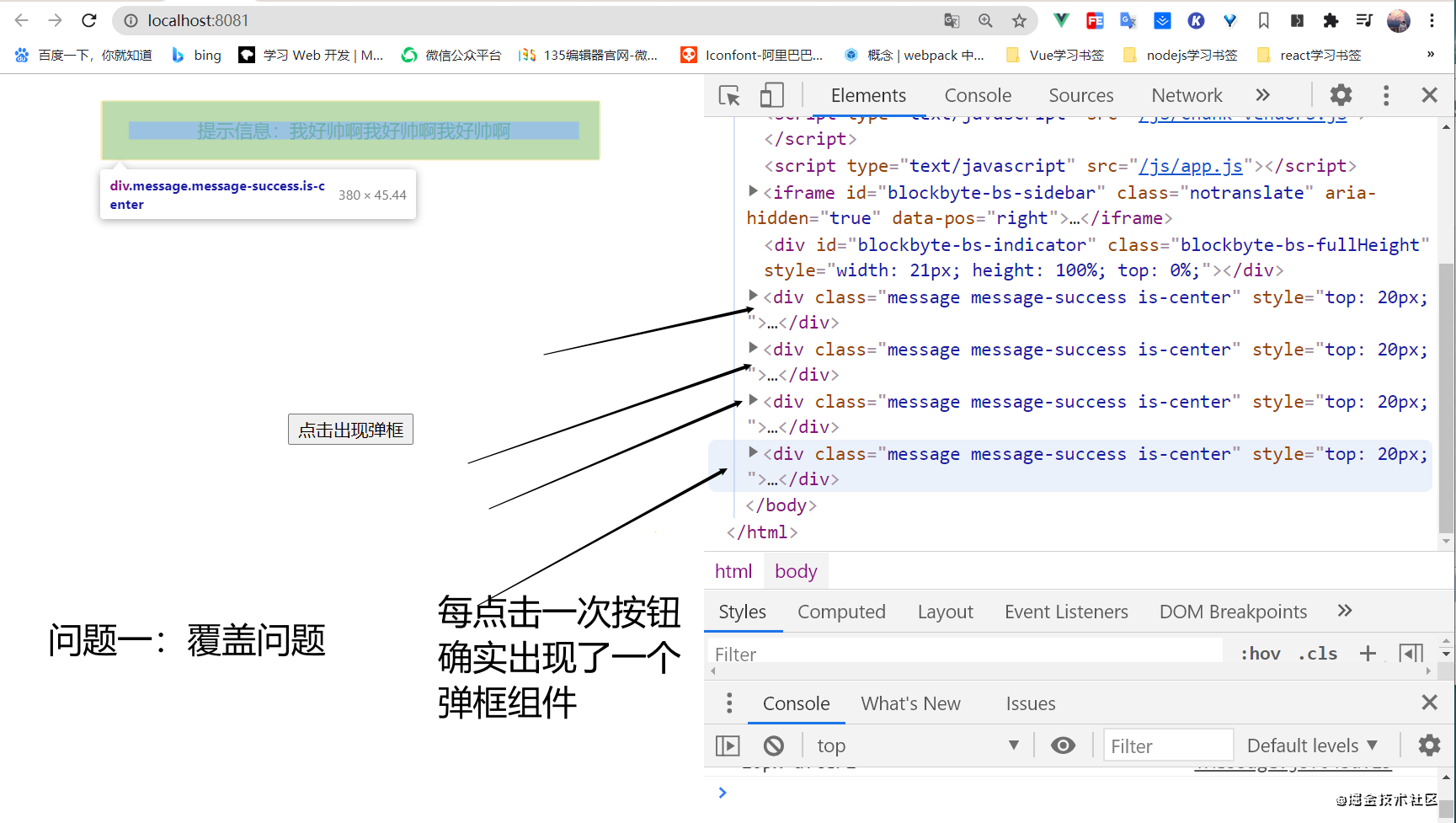Expand the iframe blockbyte-bs-sidebar node

754,192
